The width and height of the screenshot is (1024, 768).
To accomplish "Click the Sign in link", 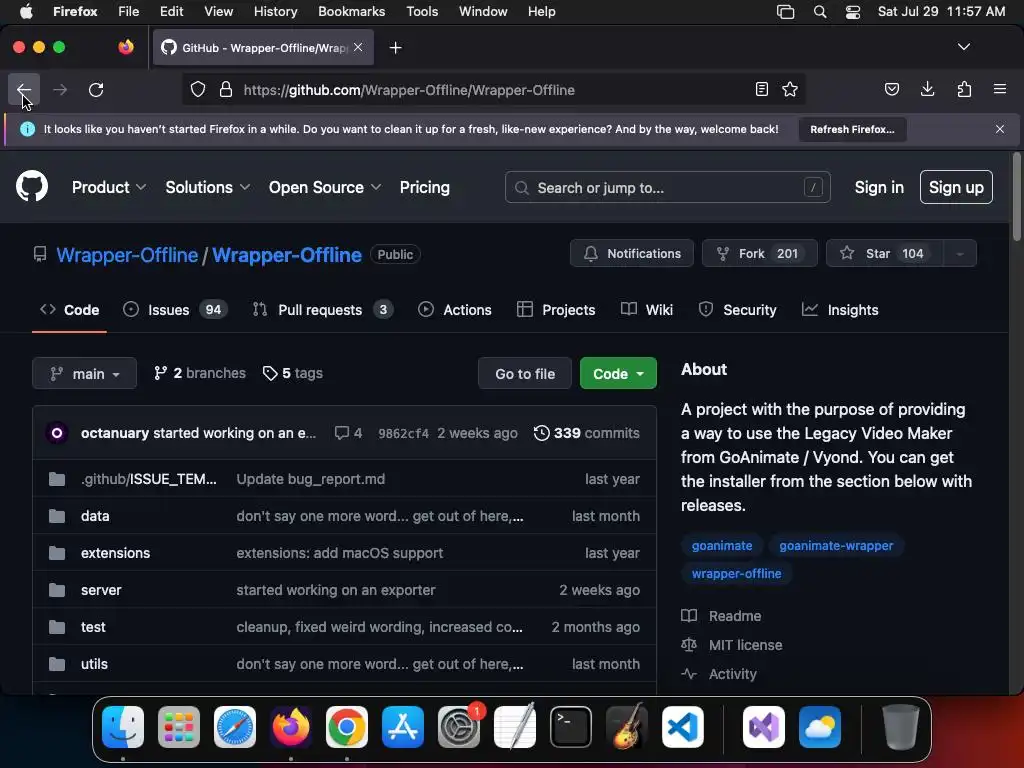I will point(879,187).
